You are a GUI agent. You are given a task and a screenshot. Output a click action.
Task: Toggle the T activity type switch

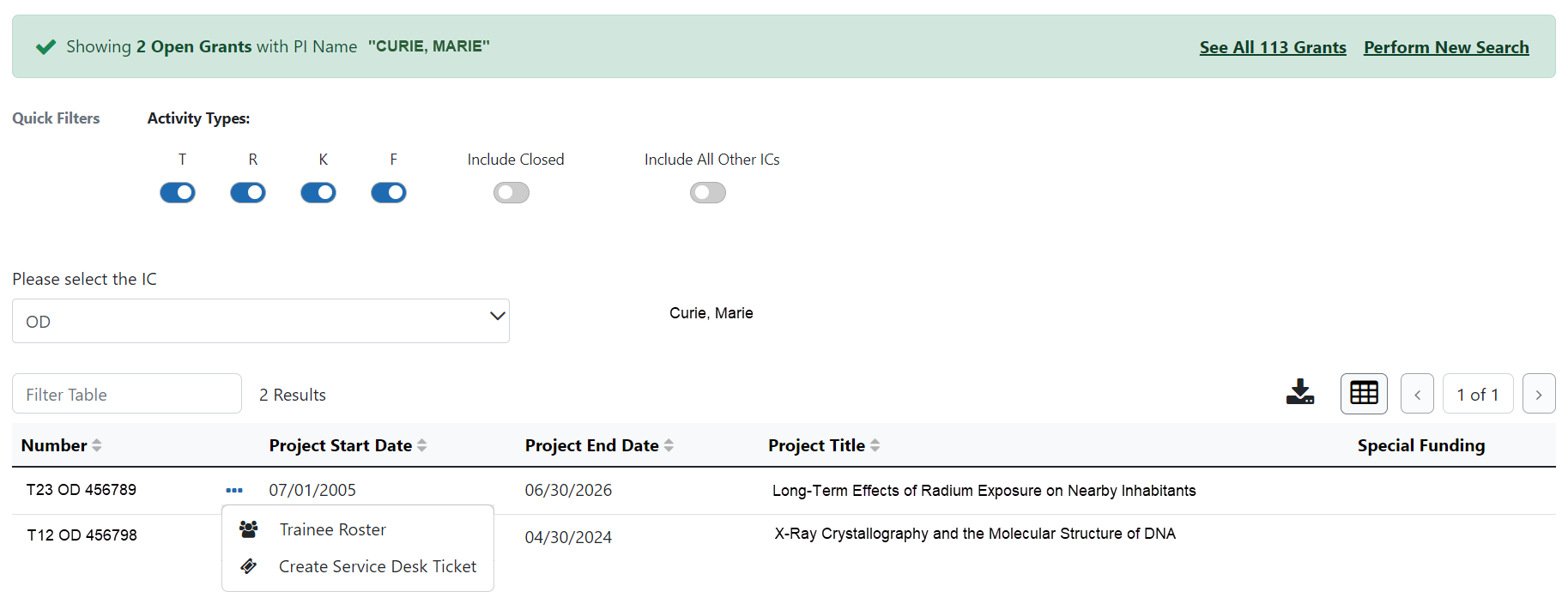click(x=178, y=193)
